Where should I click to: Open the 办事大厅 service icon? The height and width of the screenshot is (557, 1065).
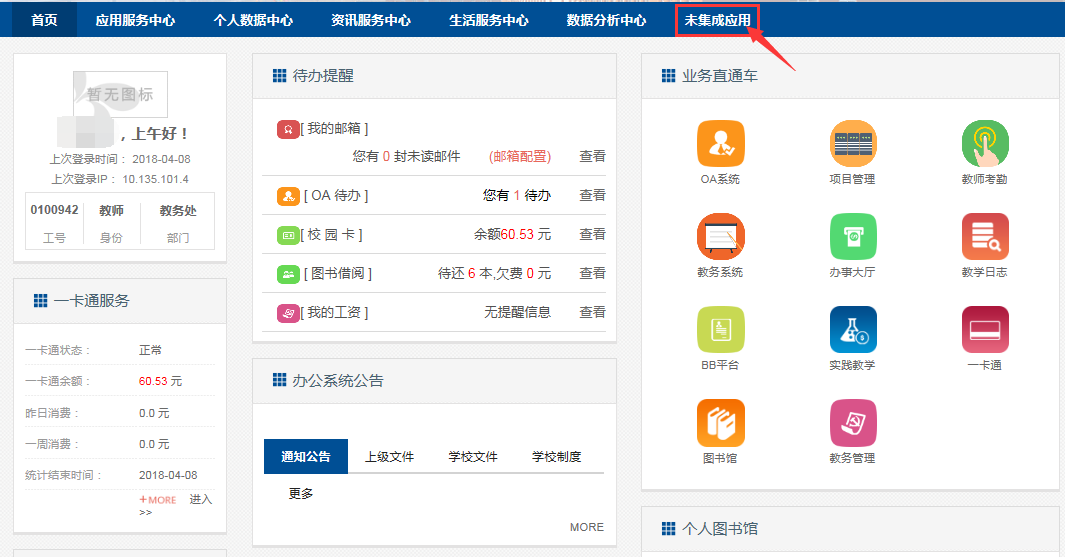[852, 238]
